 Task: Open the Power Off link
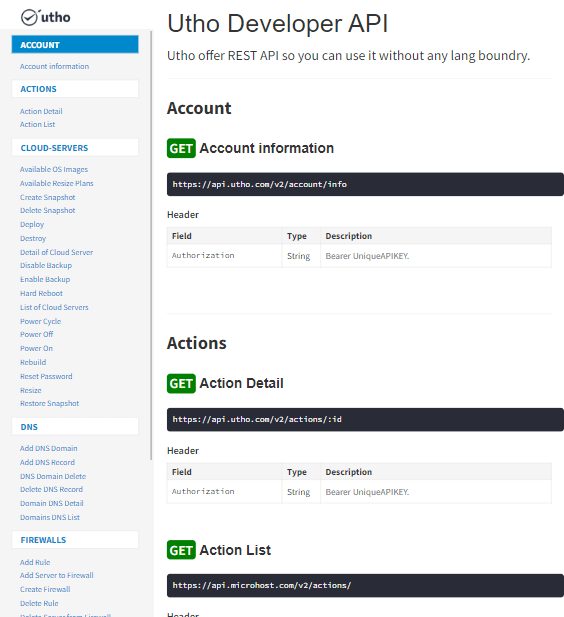tap(37, 334)
